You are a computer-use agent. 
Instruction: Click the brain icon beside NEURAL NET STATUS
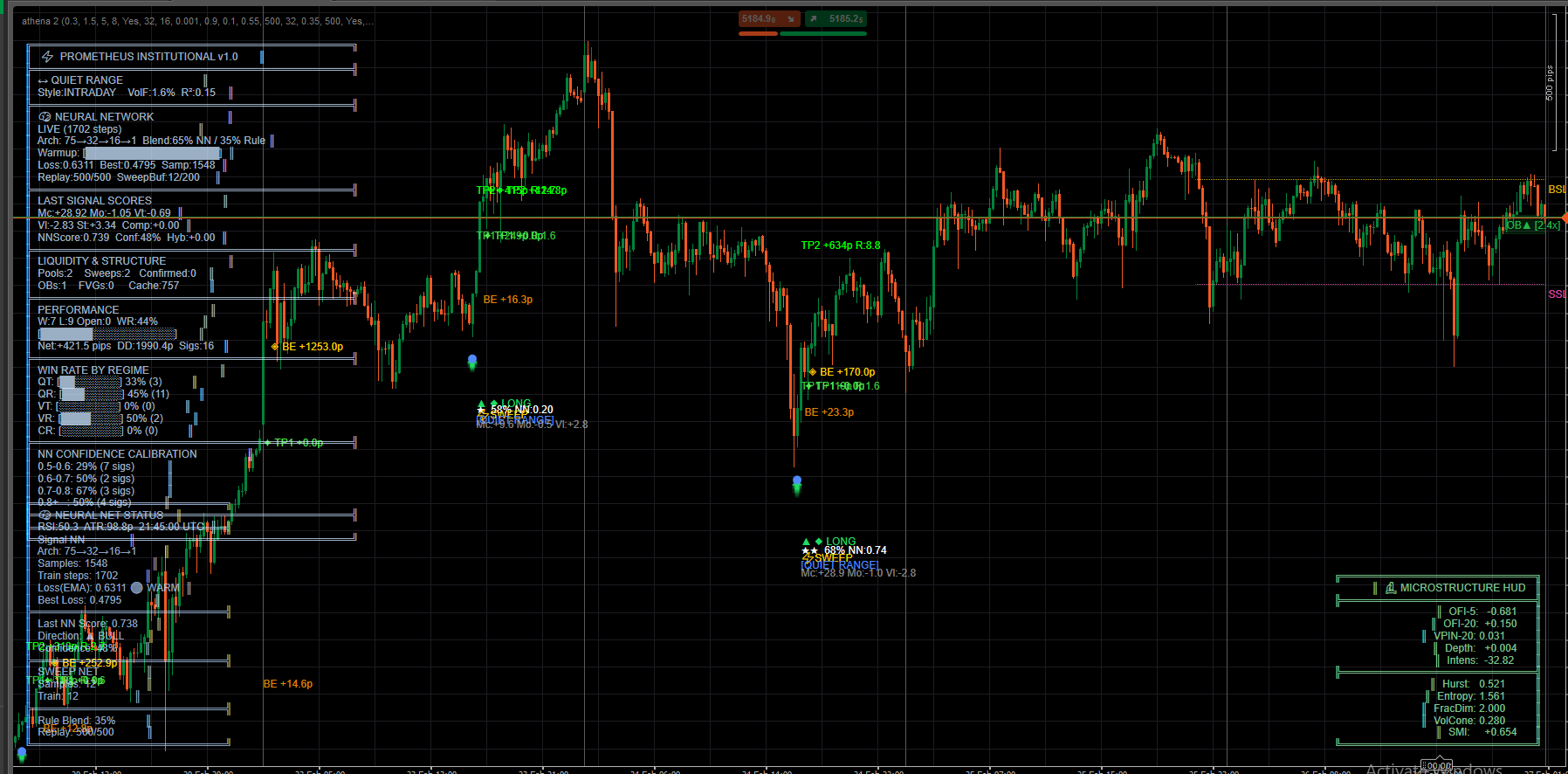45,515
